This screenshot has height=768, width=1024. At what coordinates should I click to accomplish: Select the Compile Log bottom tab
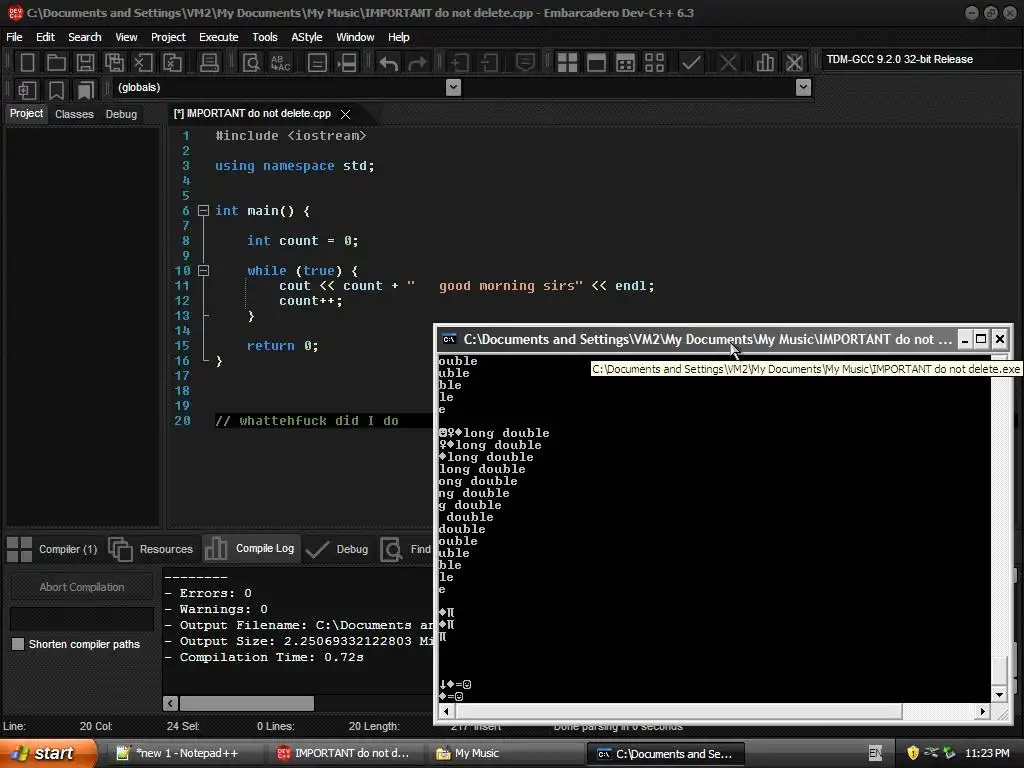251,549
